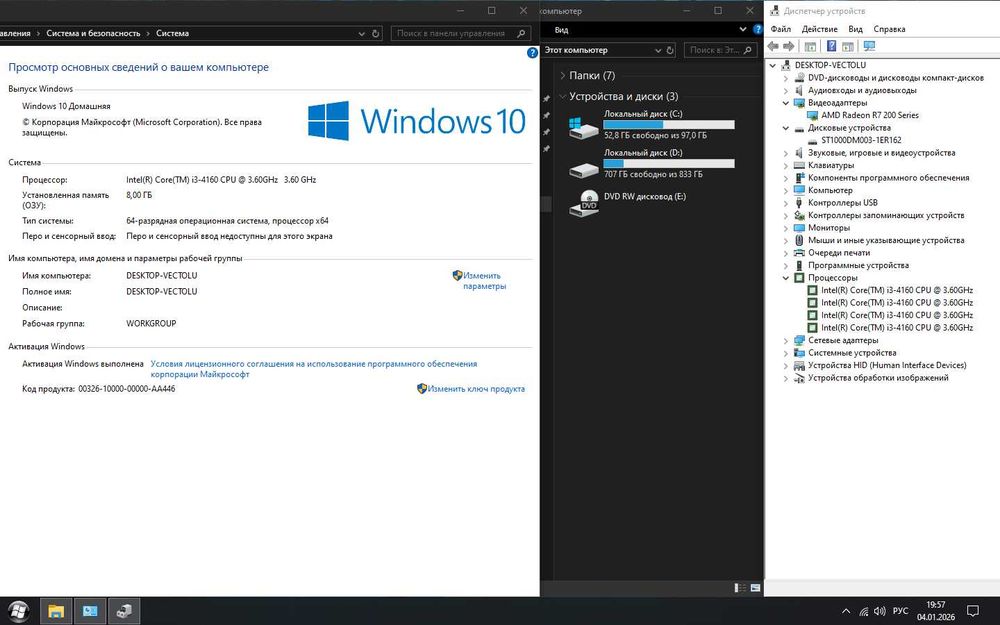Click the Control Panel search field
Viewport: 1000px width, 625px height.
[460, 33]
